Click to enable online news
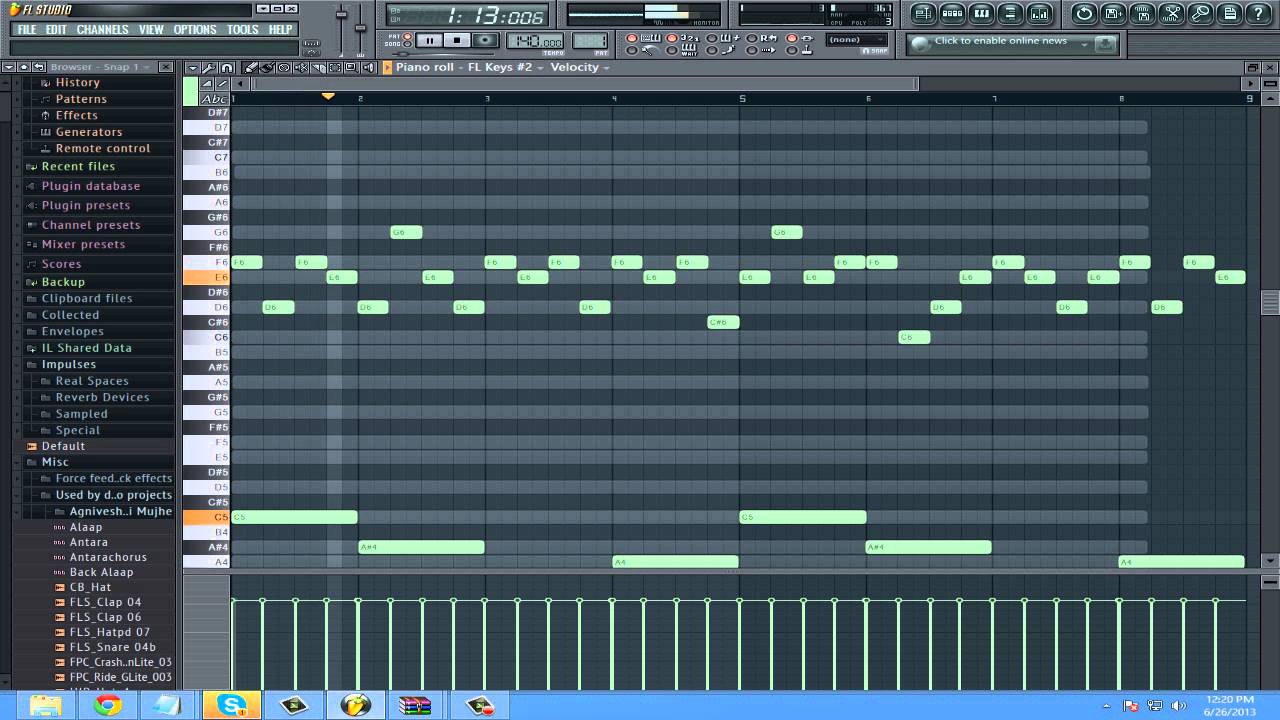Viewport: 1280px width, 720px height. point(1000,42)
